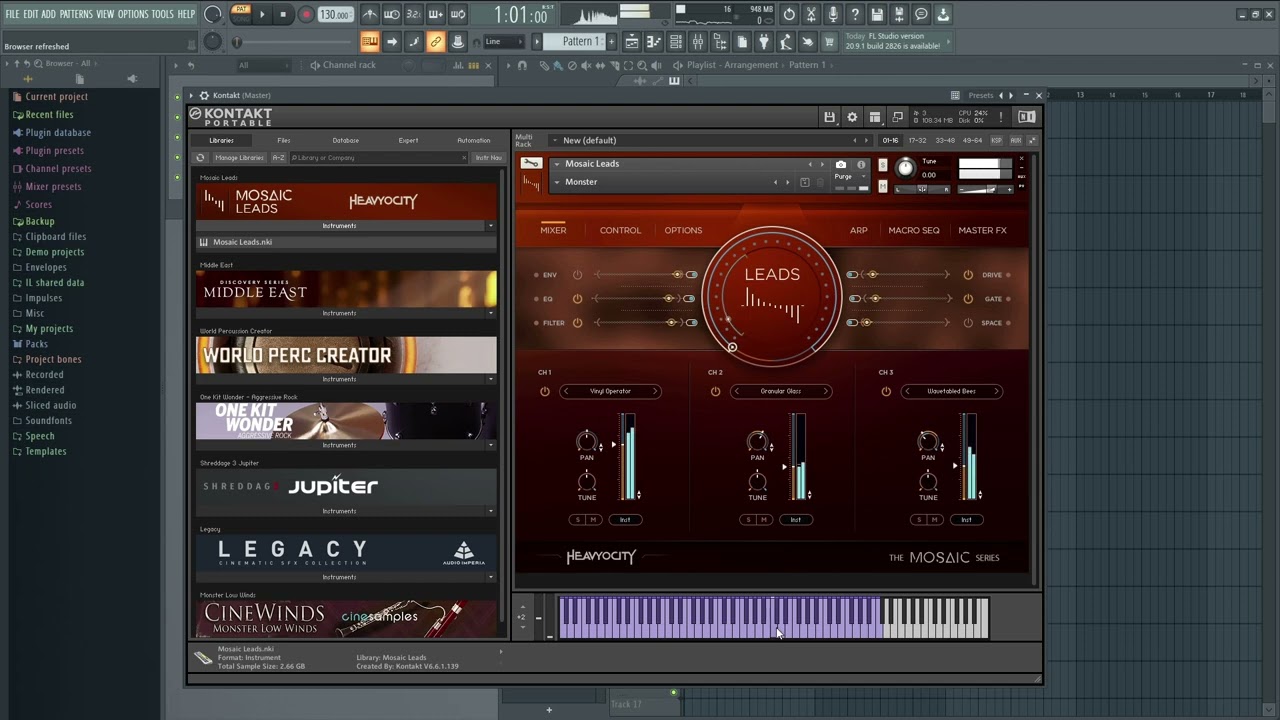Toggle the metronome icon in toolbar

pos(370,14)
